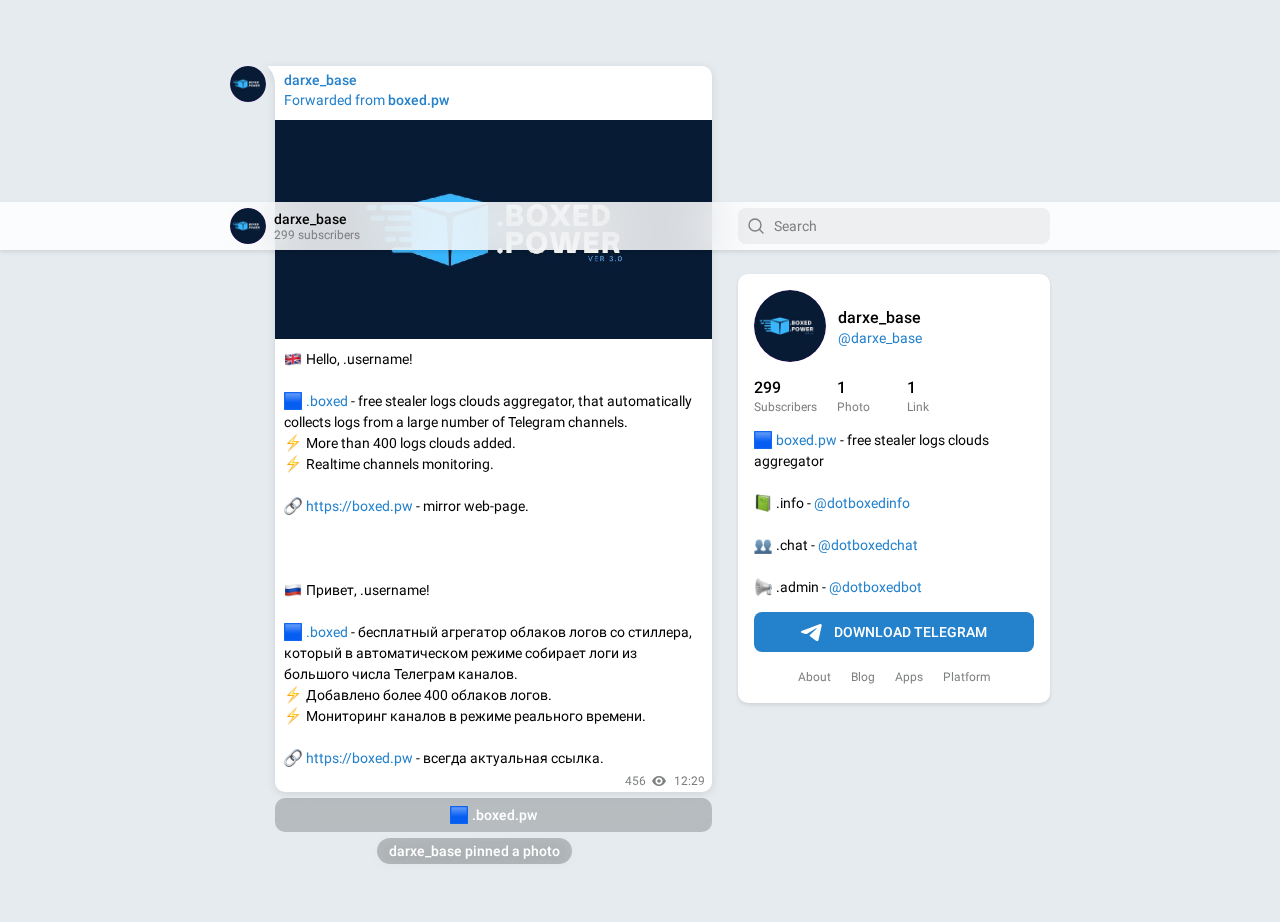
Task: Click the message author avatar beside post
Action: point(248,84)
